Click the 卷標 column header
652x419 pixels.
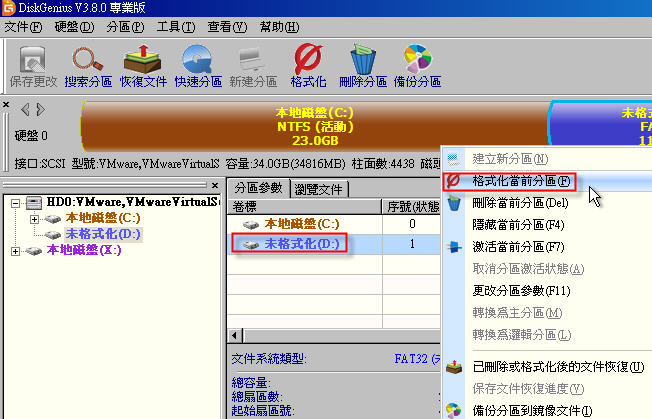coord(304,206)
